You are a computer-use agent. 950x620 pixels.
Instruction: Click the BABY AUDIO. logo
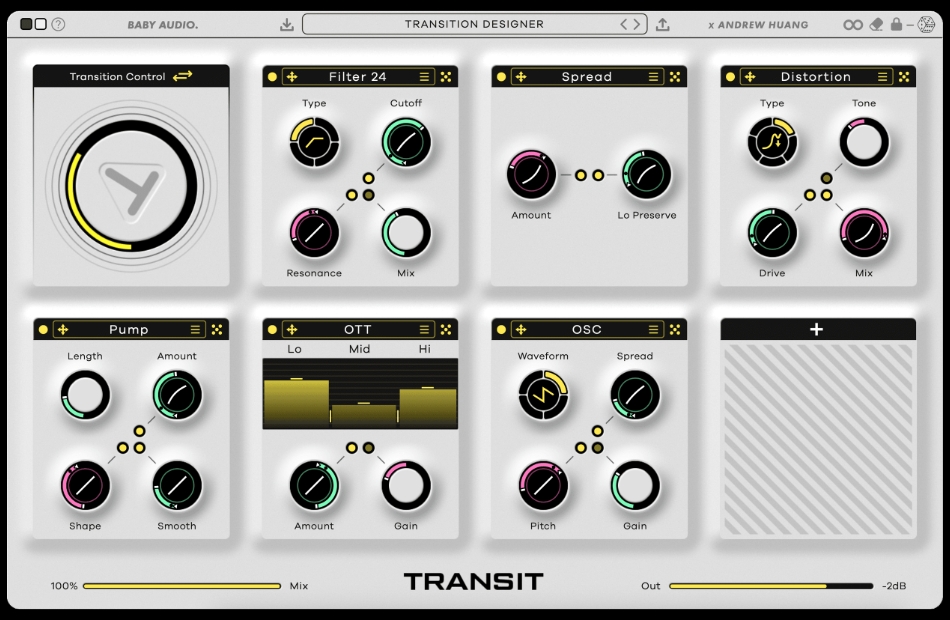[162, 25]
